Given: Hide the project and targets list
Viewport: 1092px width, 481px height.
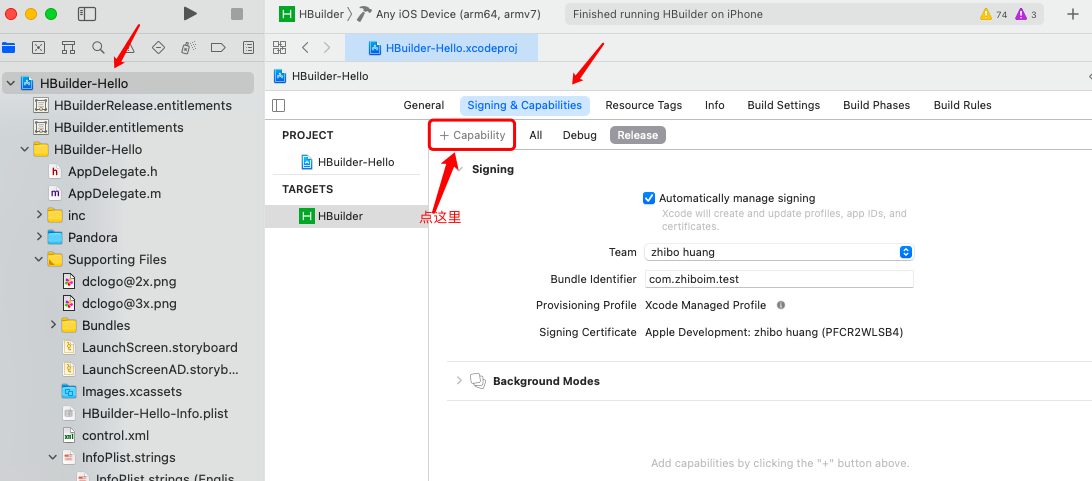Looking at the screenshot, I should coord(279,106).
